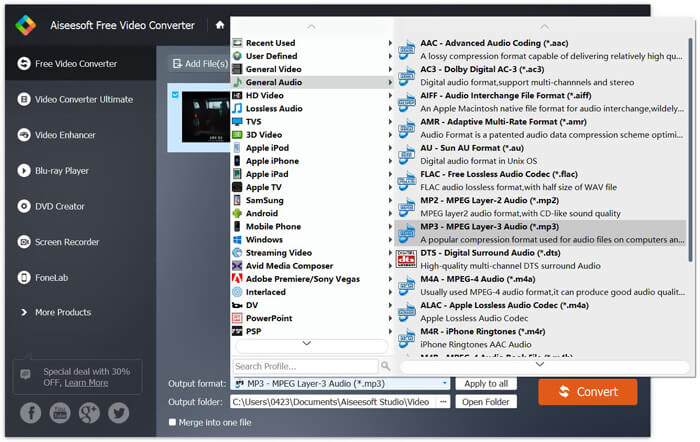
Task: Click the FoneLab sidebar icon
Action: [24, 278]
